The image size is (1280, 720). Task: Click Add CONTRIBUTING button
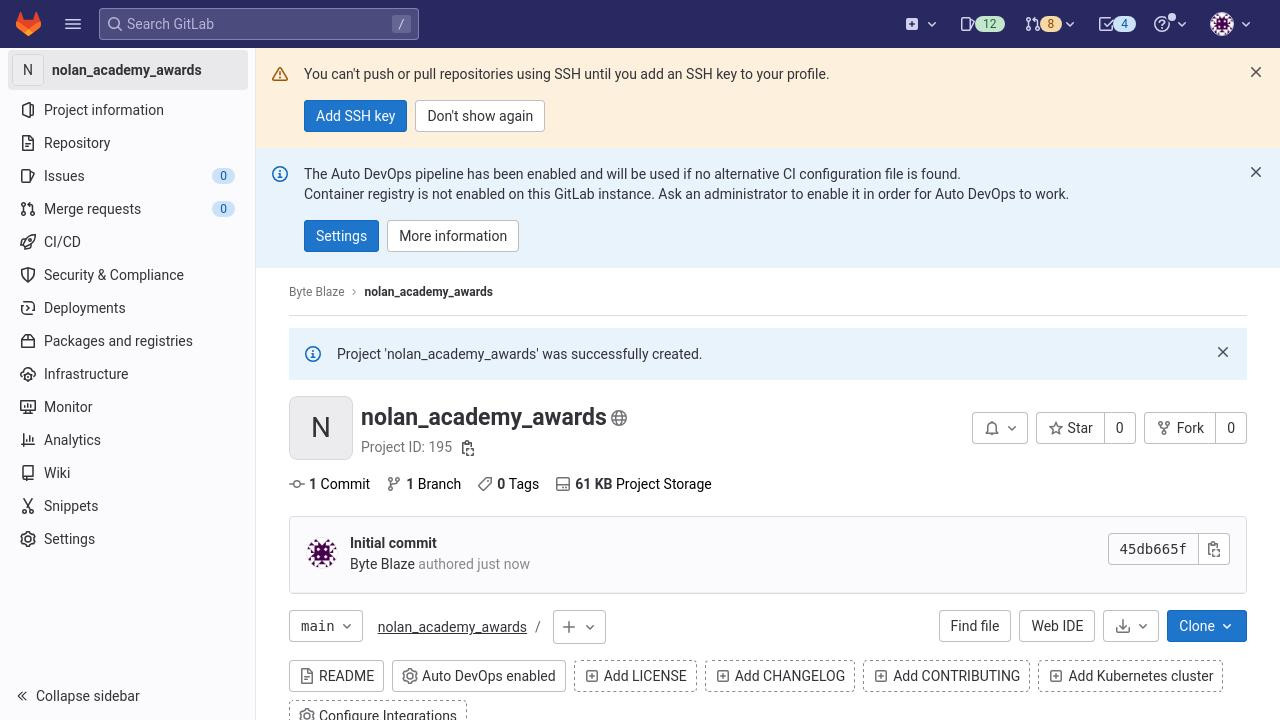[946, 676]
